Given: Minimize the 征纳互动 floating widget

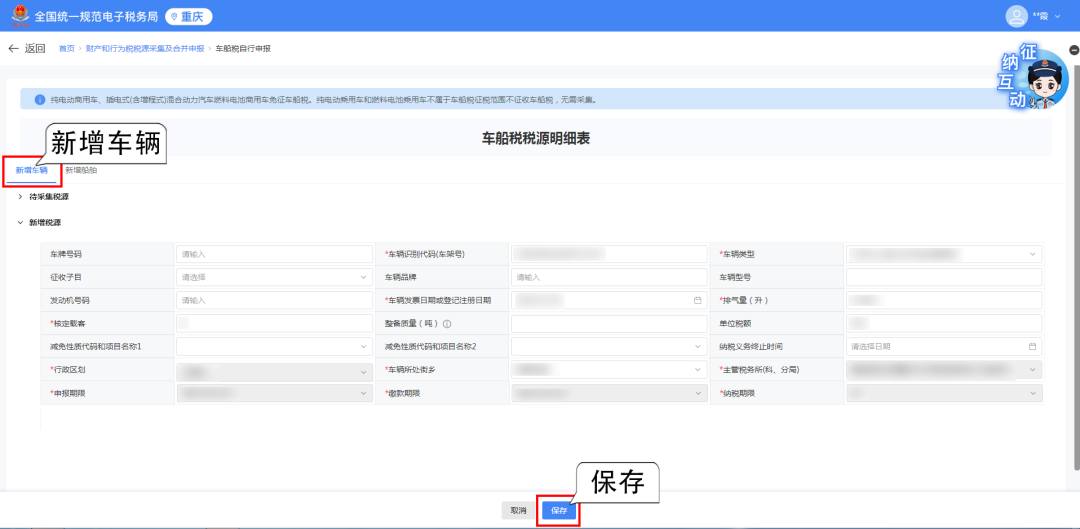Looking at the screenshot, I should (x=1072, y=48).
